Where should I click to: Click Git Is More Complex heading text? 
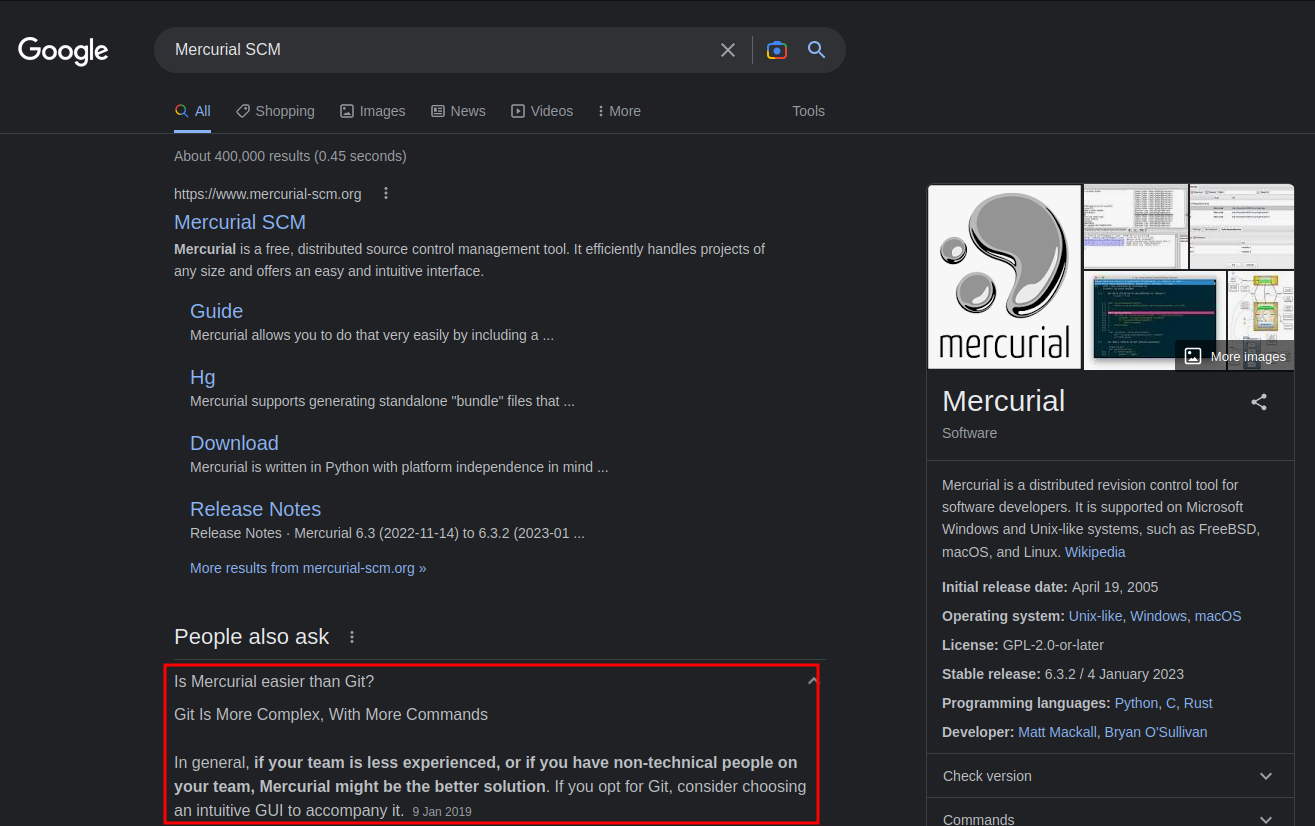pos(331,715)
